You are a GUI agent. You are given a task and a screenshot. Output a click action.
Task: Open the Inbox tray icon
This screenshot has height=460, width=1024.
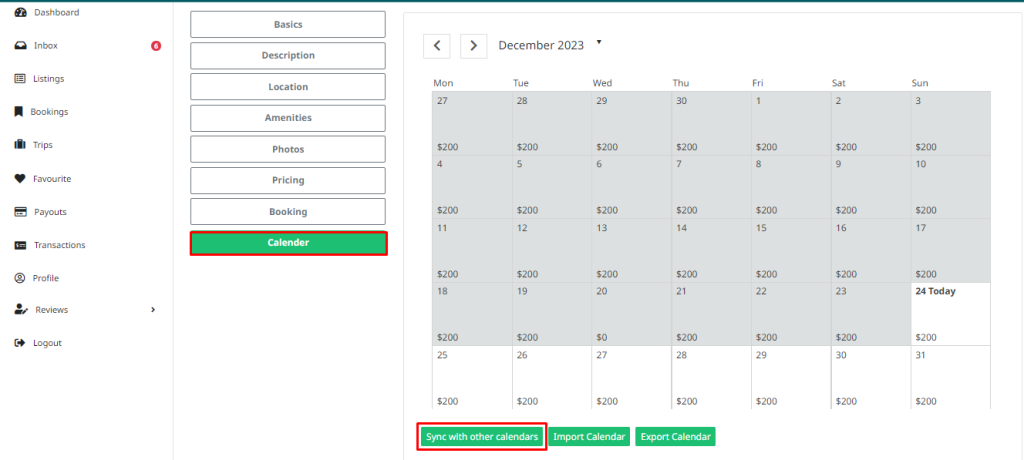point(20,46)
